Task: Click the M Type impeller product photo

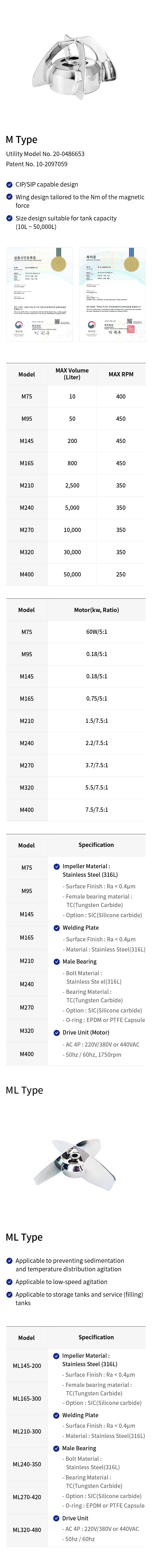Action: (76, 67)
